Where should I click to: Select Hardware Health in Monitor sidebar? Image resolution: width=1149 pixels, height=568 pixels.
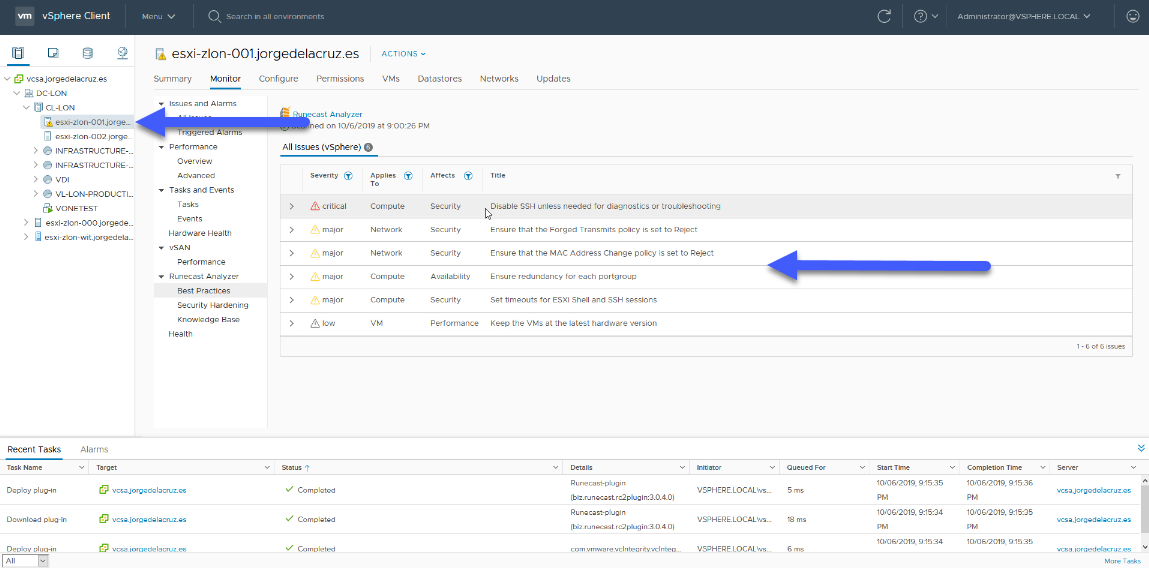point(200,233)
